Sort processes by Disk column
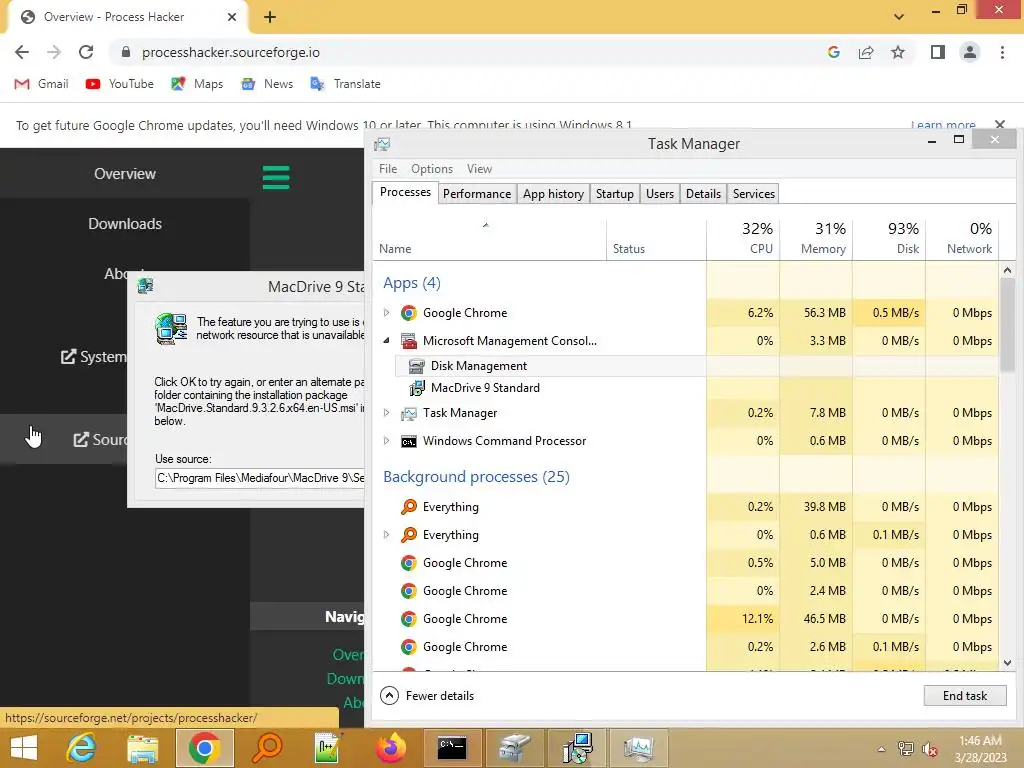This screenshot has height=768, width=1024. click(889, 238)
